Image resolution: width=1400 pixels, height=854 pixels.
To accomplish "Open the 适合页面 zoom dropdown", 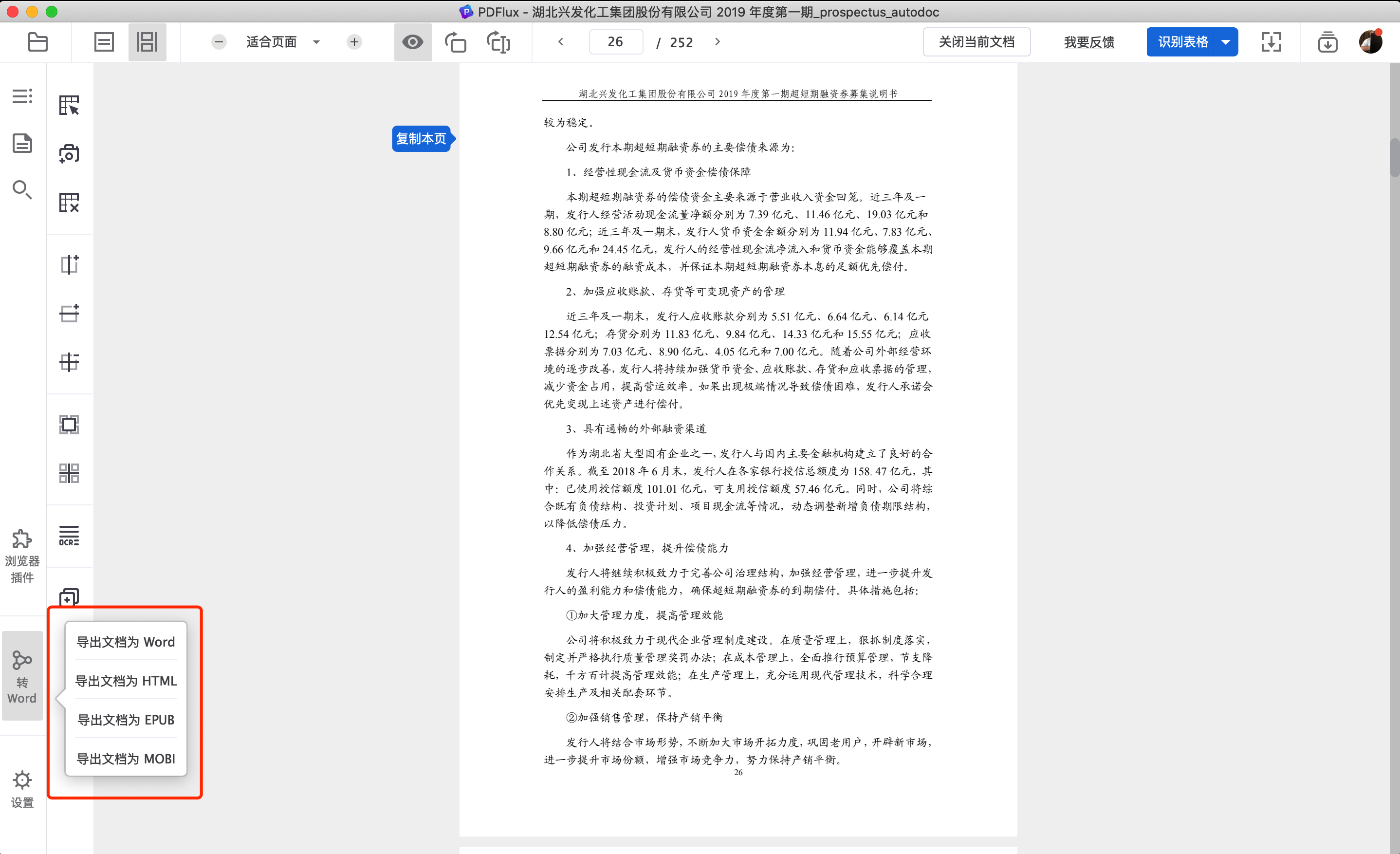I will [x=282, y=42].
